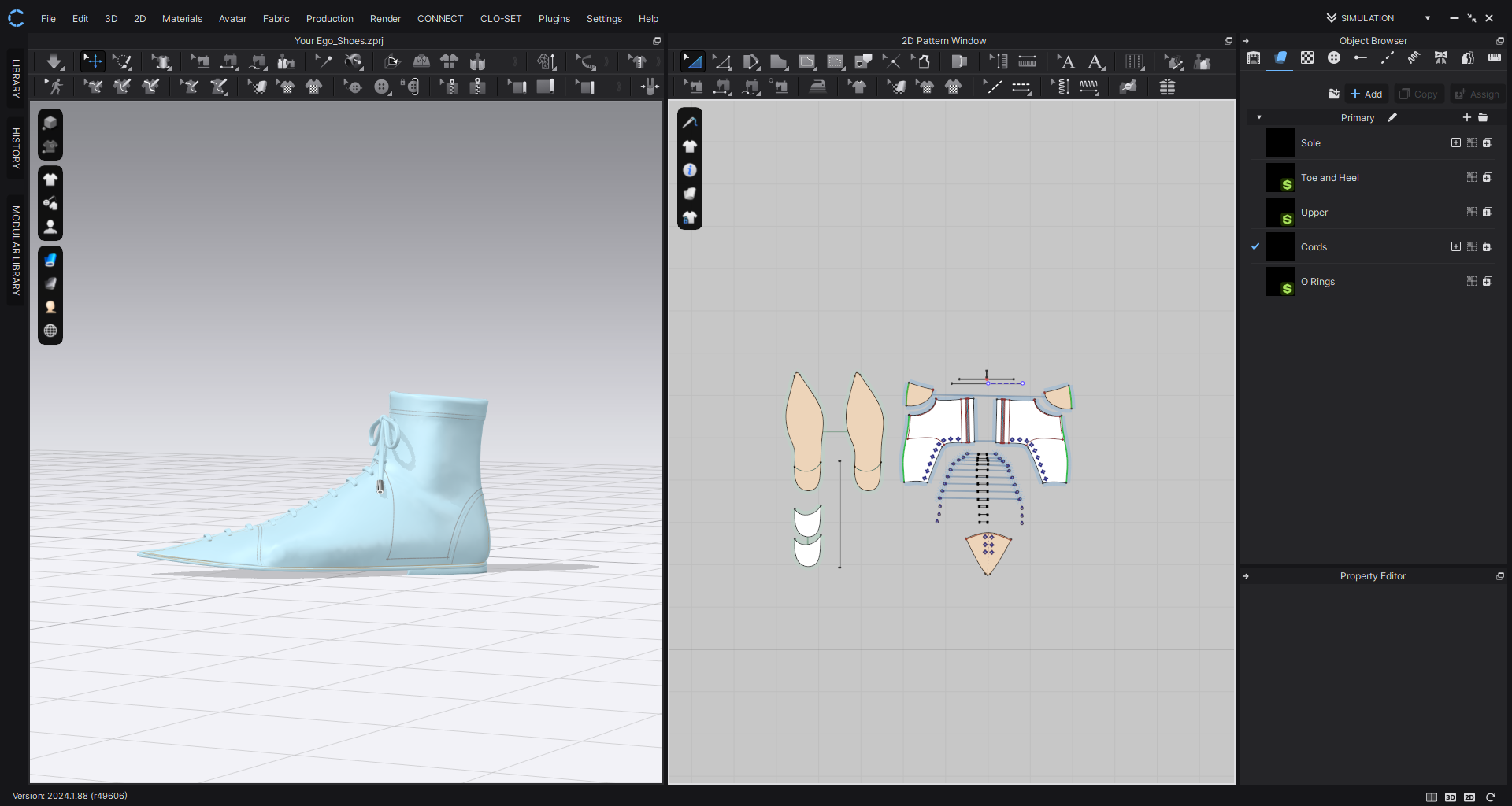Image resolution: width=1512 pixels, height=806 pixels.
Task: Click the edit pencil next to Primary
Action: pos(1392,117)
